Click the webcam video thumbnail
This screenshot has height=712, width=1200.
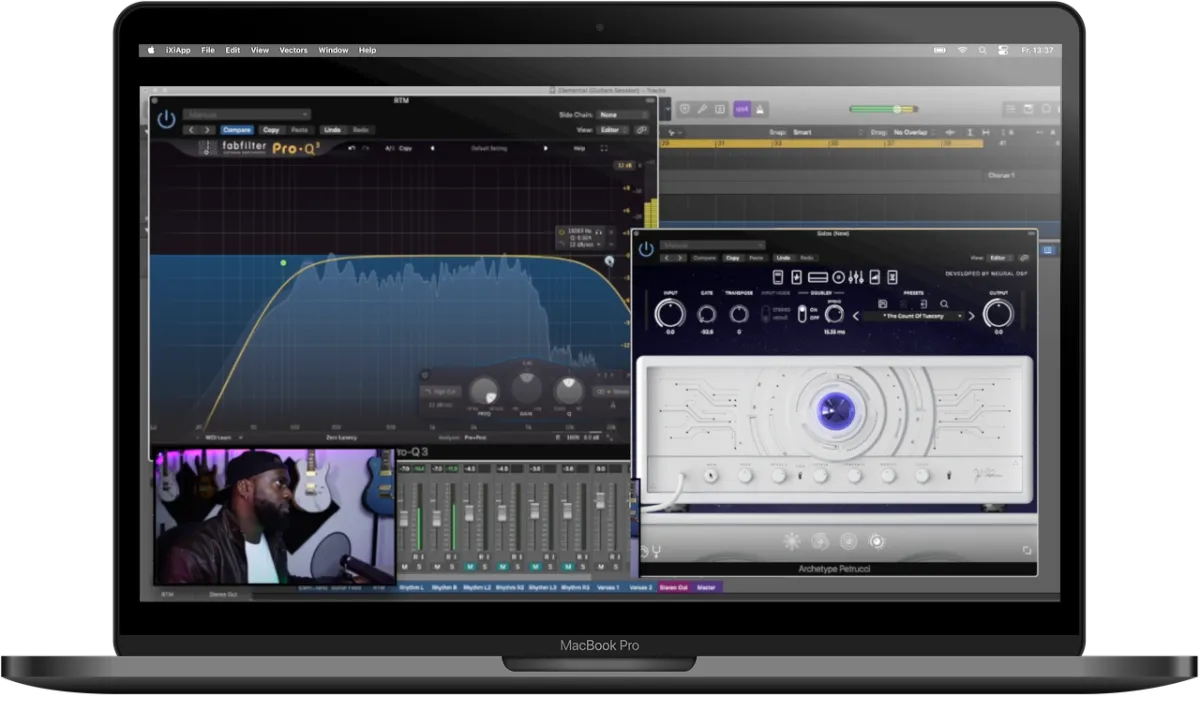274,516
